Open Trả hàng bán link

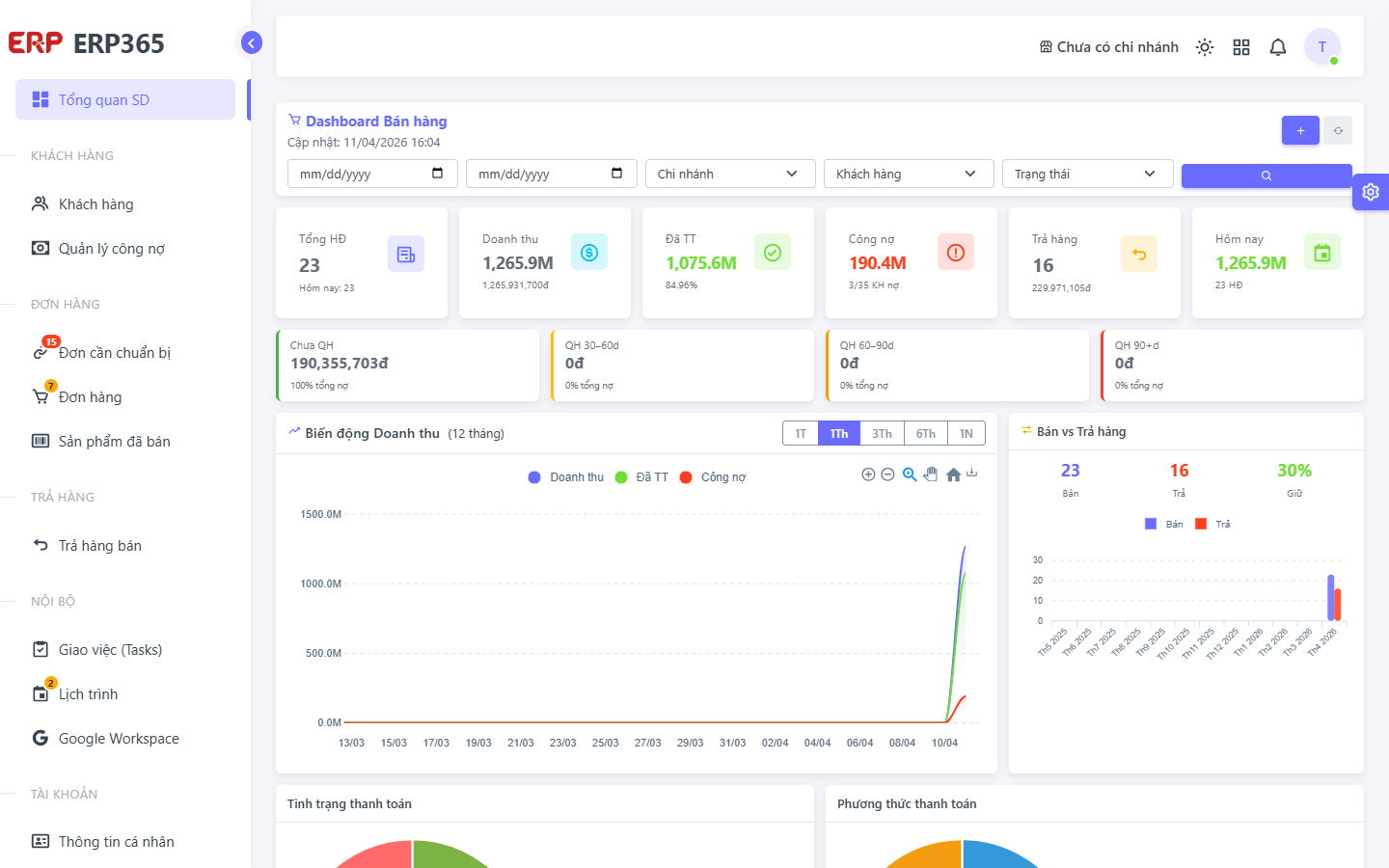[x=125, y=545]
